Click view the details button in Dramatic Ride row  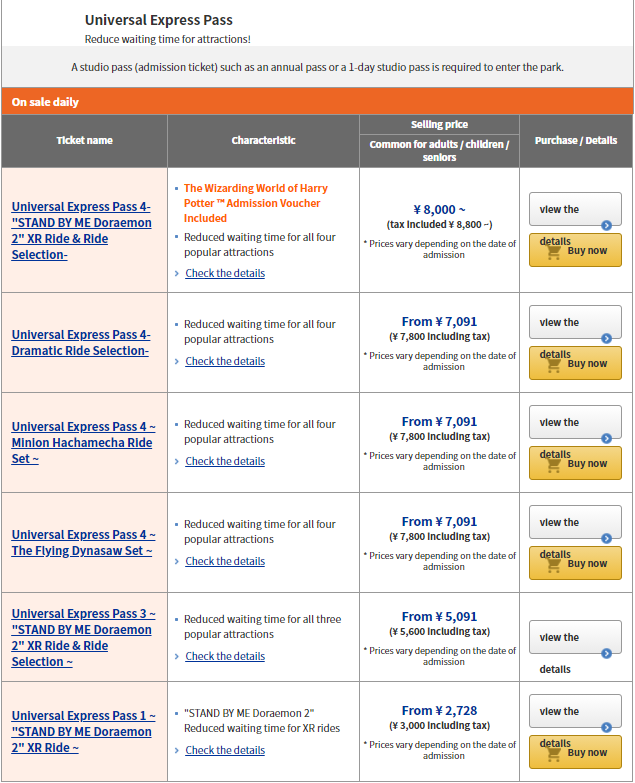(575, 323)
